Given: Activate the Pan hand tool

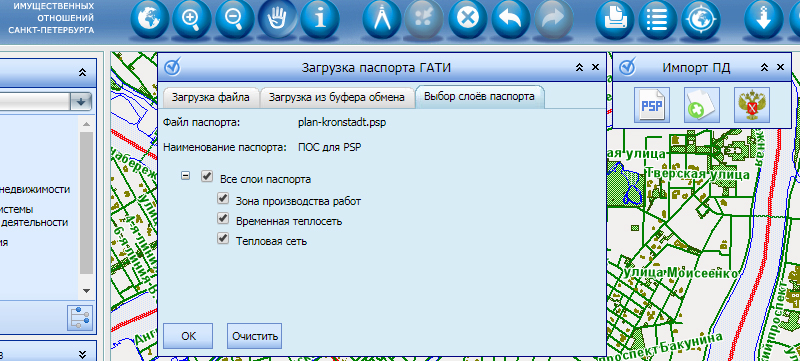Looking at the screenshot, I should (x=278, y=20).
